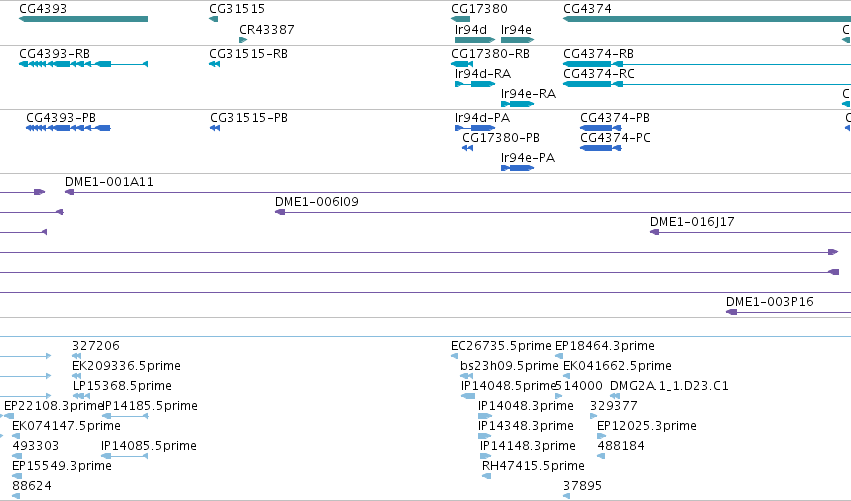The height and width of the screenshot is (501, 851).
Task: Select the RH47415.5prime EST
Action: pyautogui.click(x=486, y=476)
